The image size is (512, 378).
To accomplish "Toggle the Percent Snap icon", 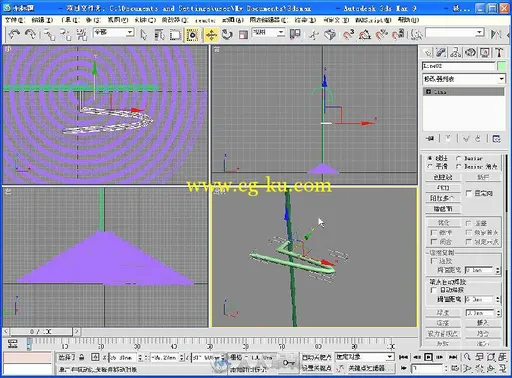I will point(381,34).
